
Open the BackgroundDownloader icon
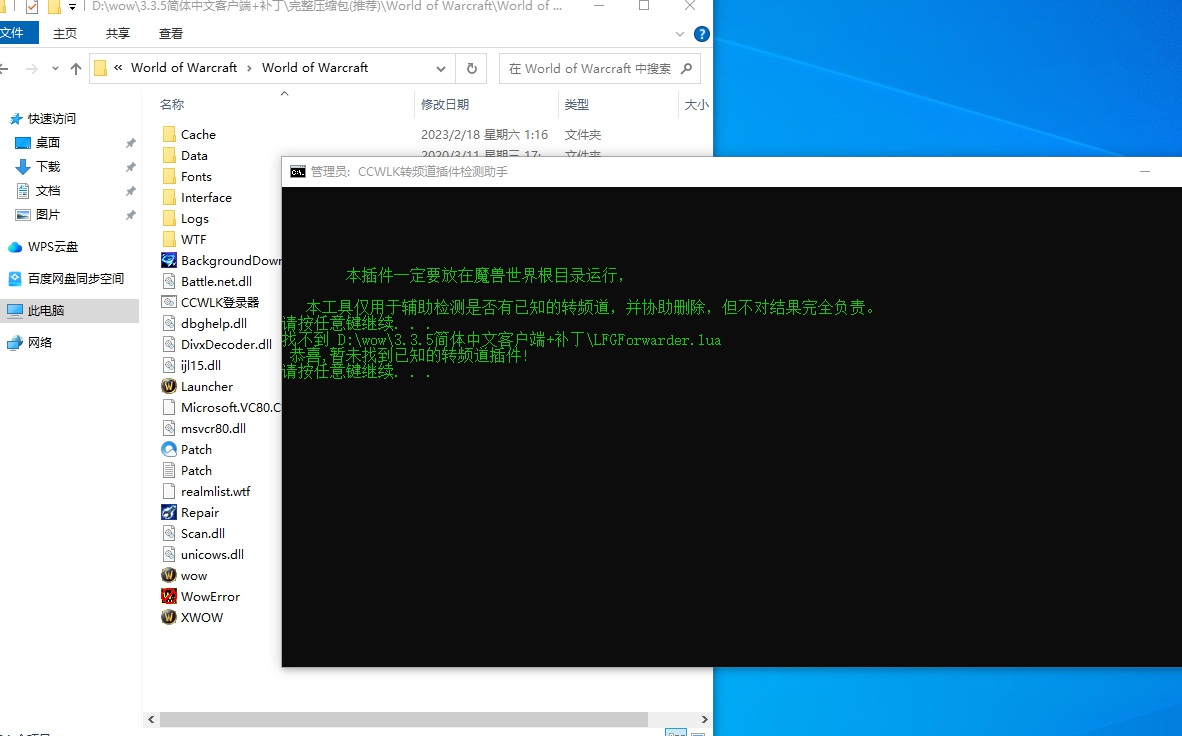click(x=221, y=260)
